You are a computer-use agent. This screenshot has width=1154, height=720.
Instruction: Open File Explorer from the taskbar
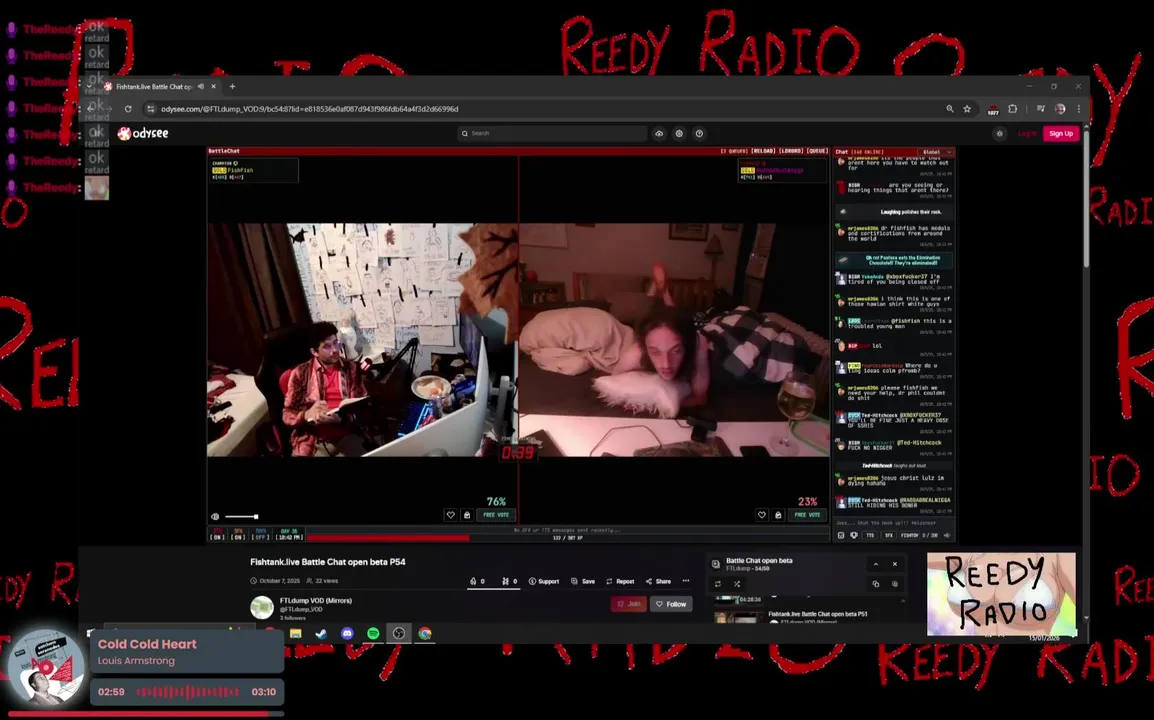point(295,633)
